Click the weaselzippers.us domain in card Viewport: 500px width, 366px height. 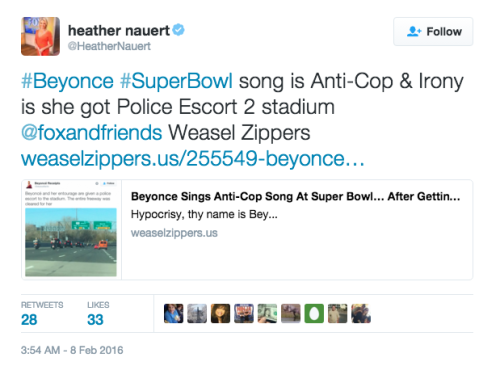pos(174,233)
